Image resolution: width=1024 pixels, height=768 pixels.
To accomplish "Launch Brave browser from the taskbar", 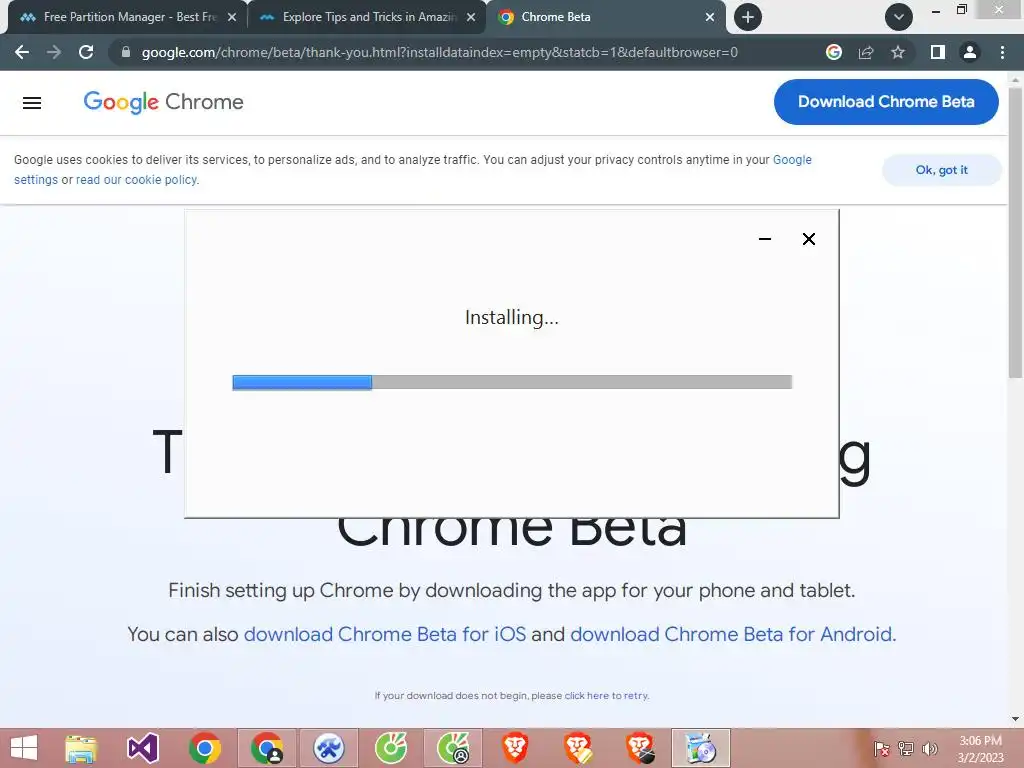I will pos(515,748).
